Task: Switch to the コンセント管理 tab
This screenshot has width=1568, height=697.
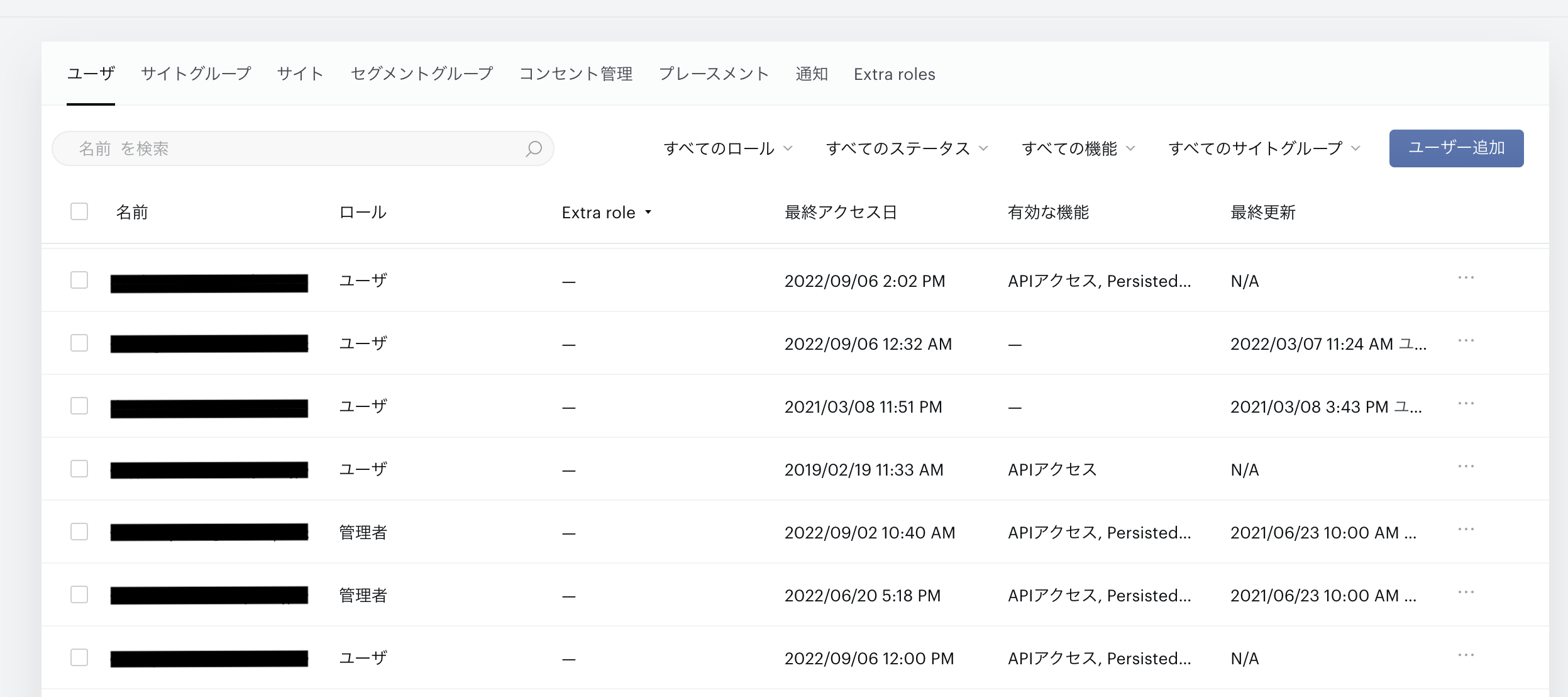Action: click(576, 74)
